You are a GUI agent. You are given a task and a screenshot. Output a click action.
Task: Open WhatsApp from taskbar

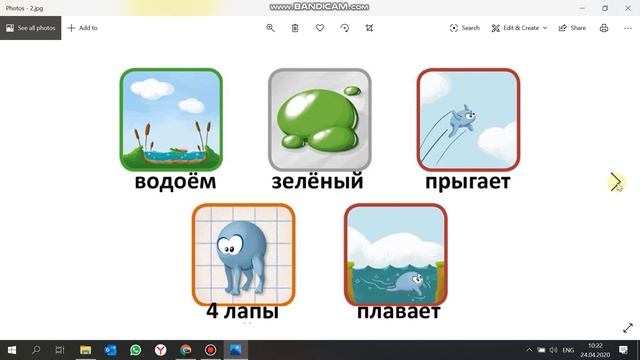pos(136,350)
